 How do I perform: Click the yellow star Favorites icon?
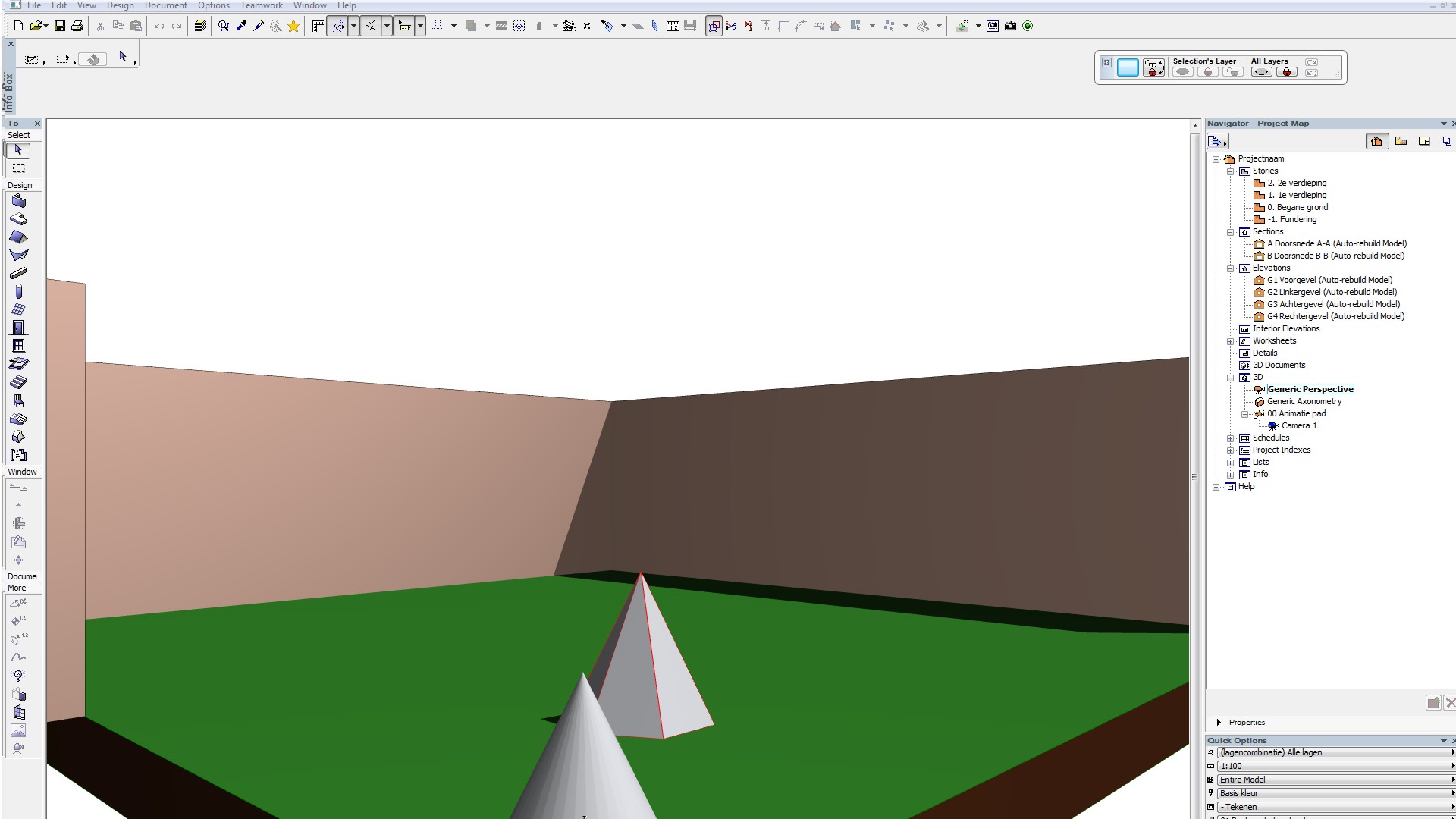[x=293, y=26]
